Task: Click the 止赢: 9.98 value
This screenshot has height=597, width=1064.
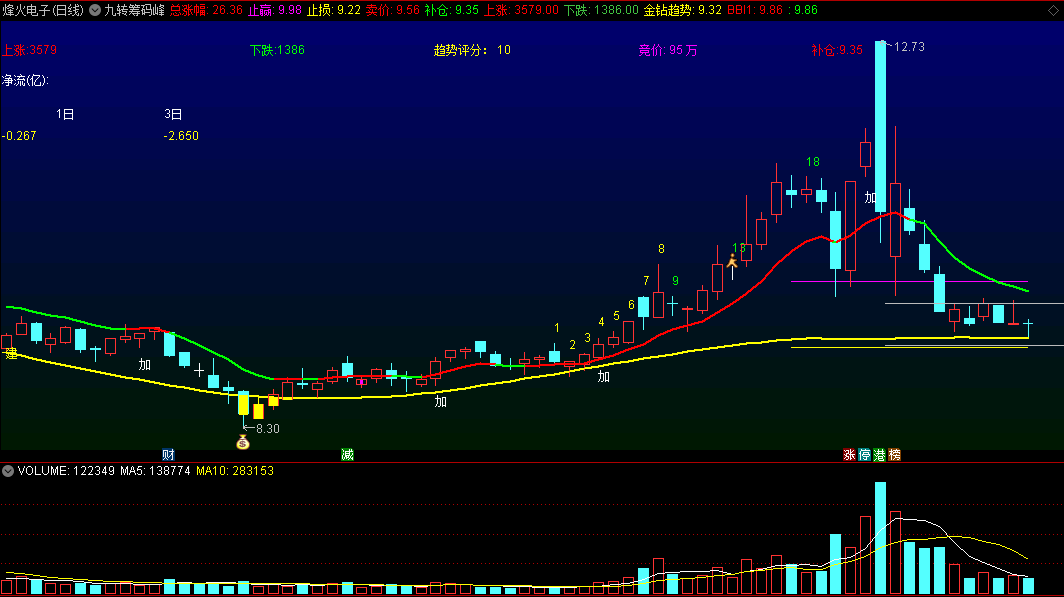Action: (x=275, y=10)
